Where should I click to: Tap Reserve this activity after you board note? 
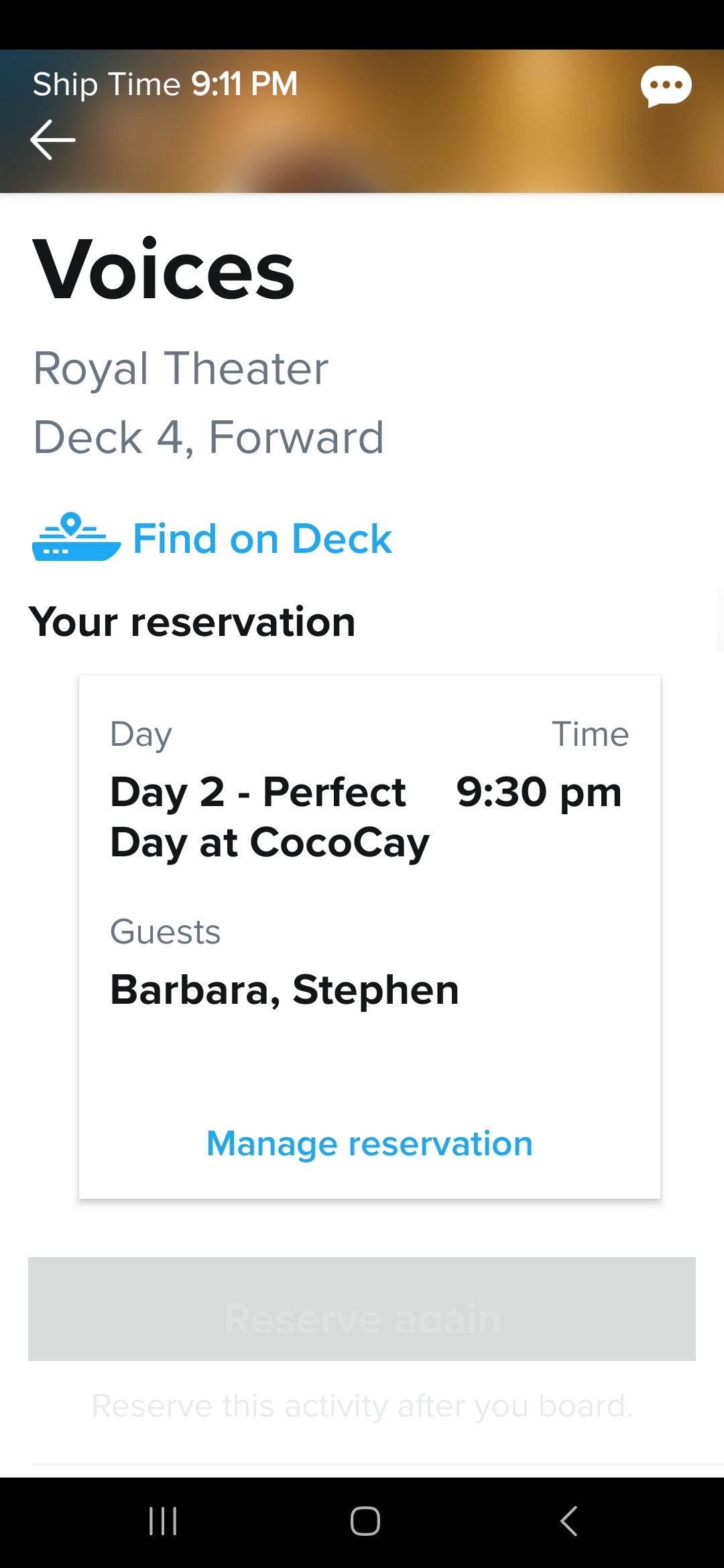coord(362,1406)
